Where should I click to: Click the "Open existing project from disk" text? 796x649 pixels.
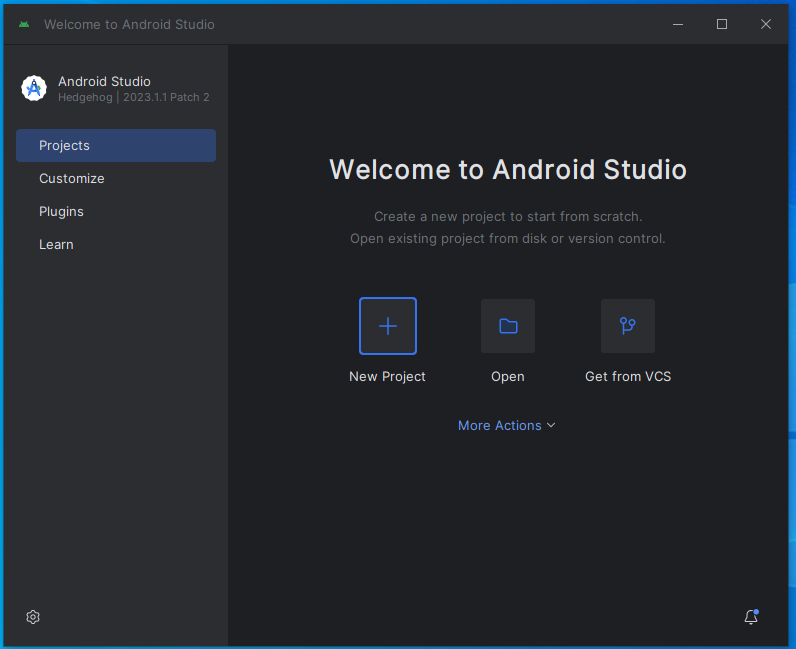point(508,239)
